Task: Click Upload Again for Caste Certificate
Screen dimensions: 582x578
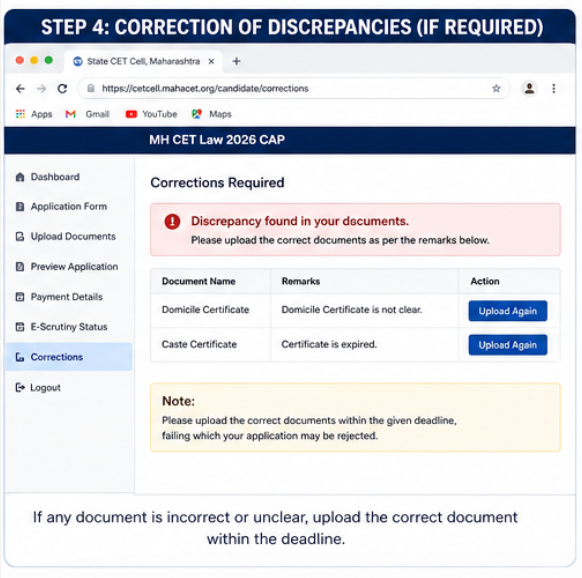Action: [x=507, y=345]
